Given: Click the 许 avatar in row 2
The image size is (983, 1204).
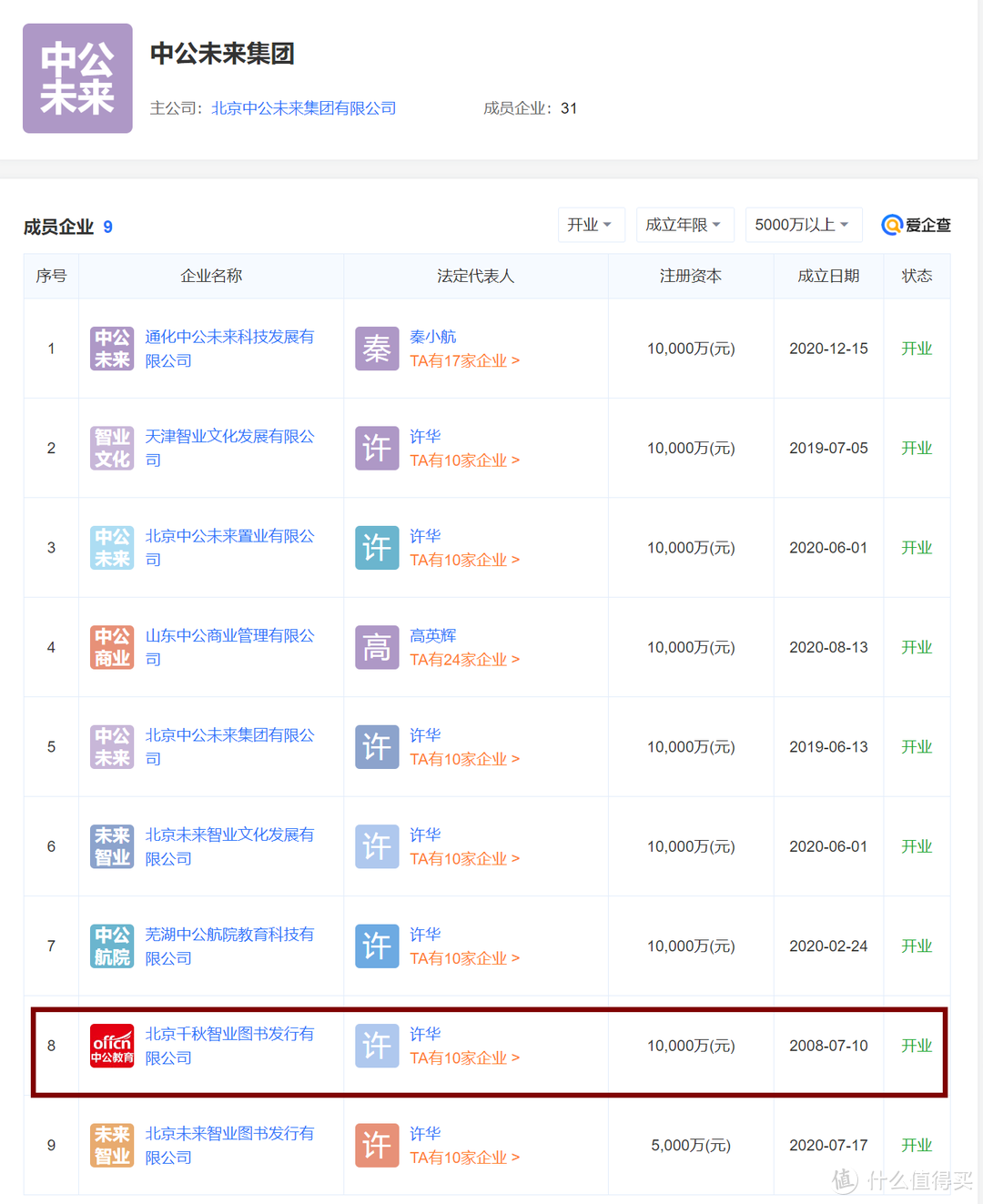Looking at the screenshot, I should [x=376, y=448].
